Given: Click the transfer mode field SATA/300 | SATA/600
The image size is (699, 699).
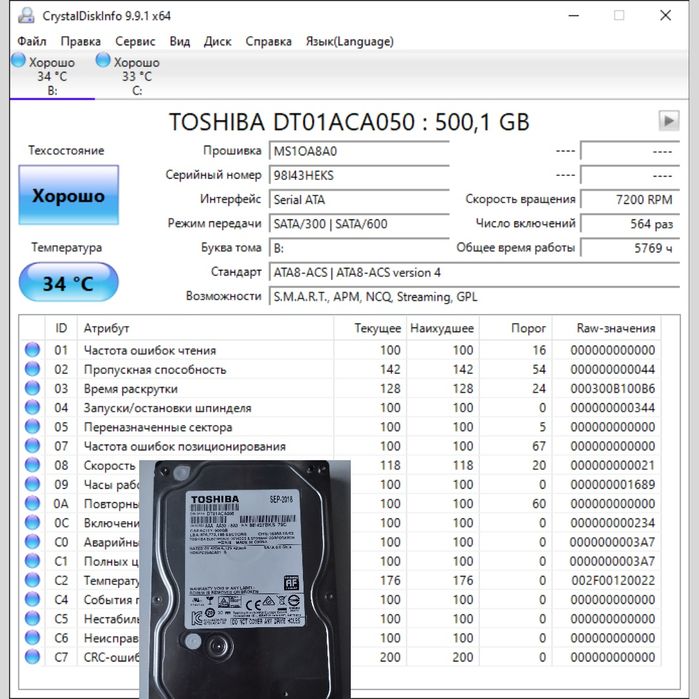Looking at the screenshot, I should click(359, 224).
